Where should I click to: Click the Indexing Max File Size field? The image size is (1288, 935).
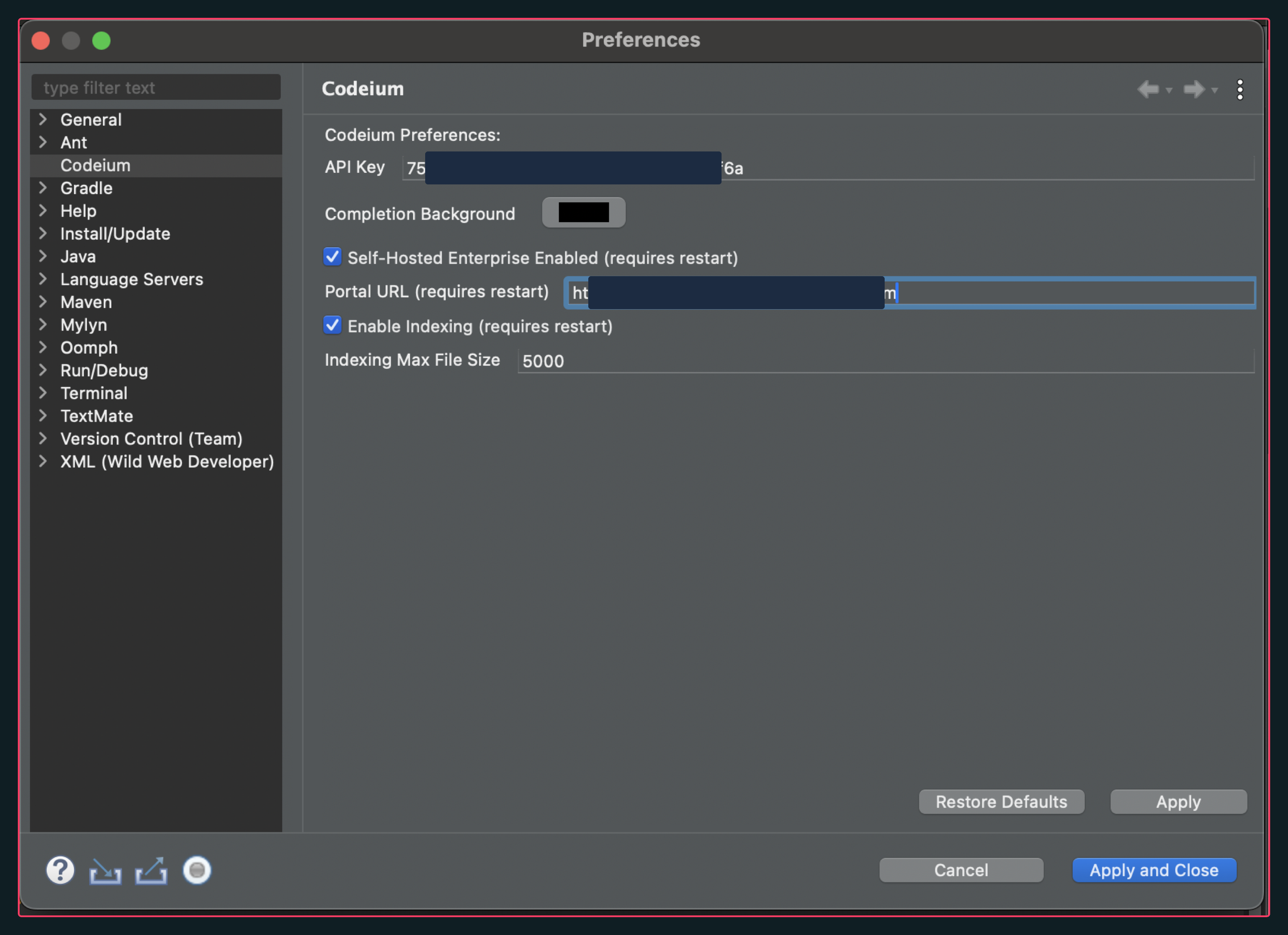pos(886,361)
